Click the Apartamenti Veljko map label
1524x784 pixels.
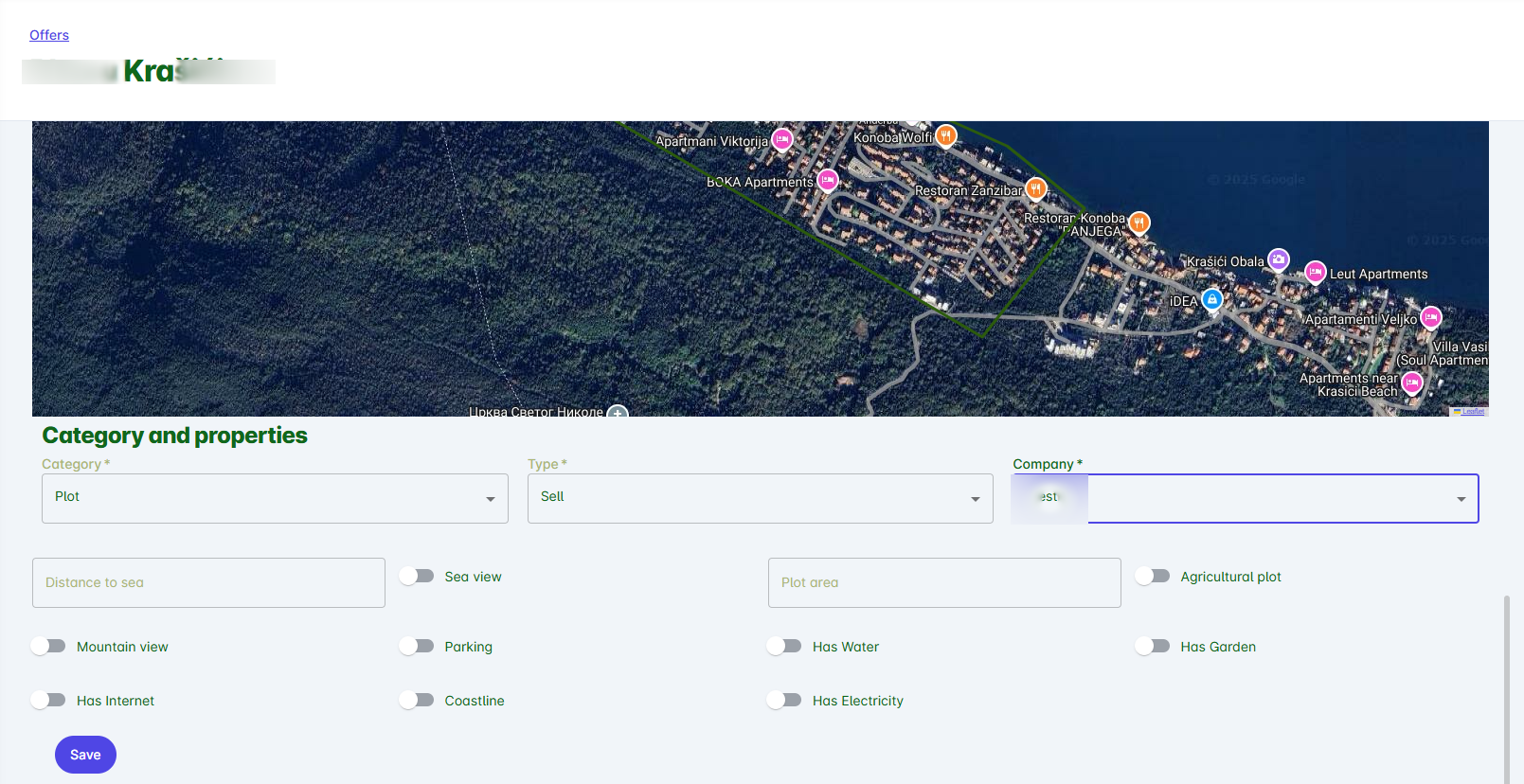click(x=1361, y=319)
